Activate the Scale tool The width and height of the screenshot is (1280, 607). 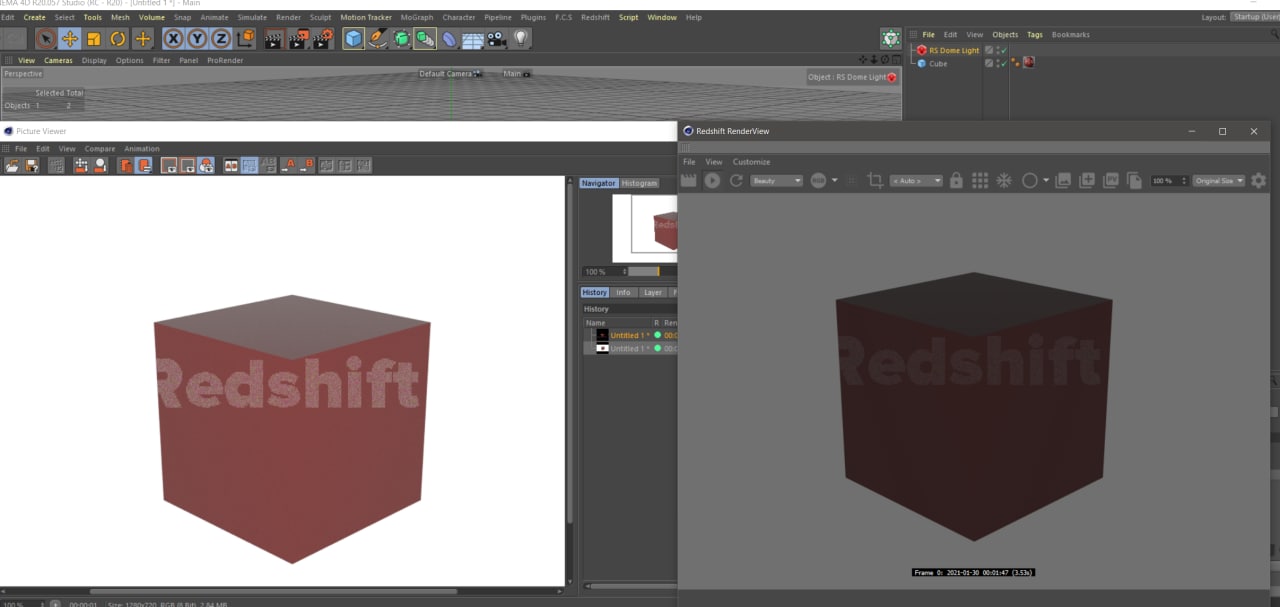[x=94, y=39]
